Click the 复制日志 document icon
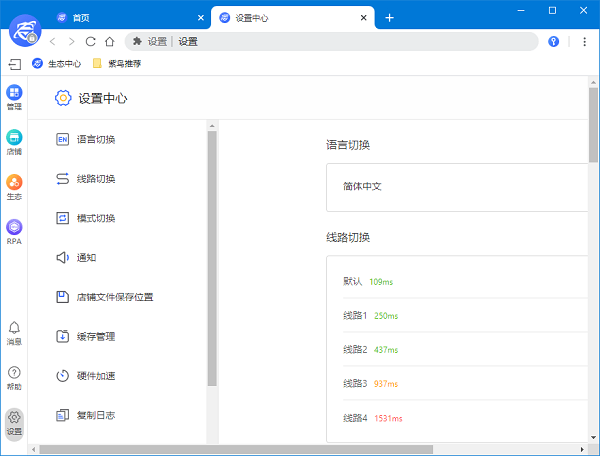Viewport: 600px width, 456px height. (62, 415)
